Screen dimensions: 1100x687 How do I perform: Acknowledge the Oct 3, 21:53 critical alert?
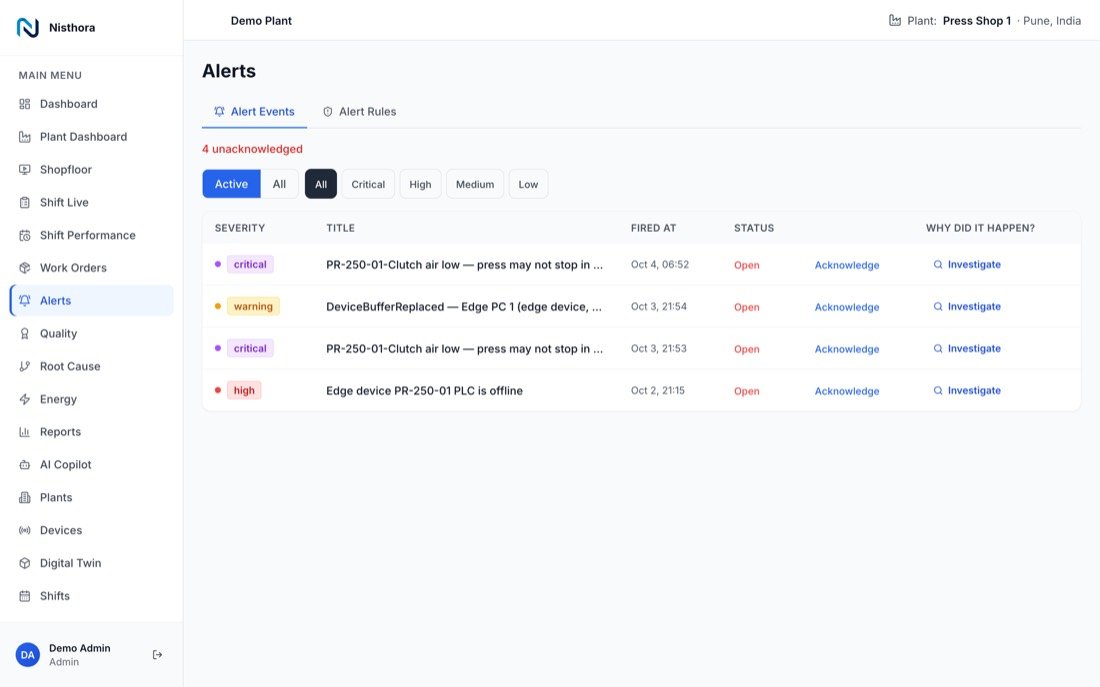[847, 349]
